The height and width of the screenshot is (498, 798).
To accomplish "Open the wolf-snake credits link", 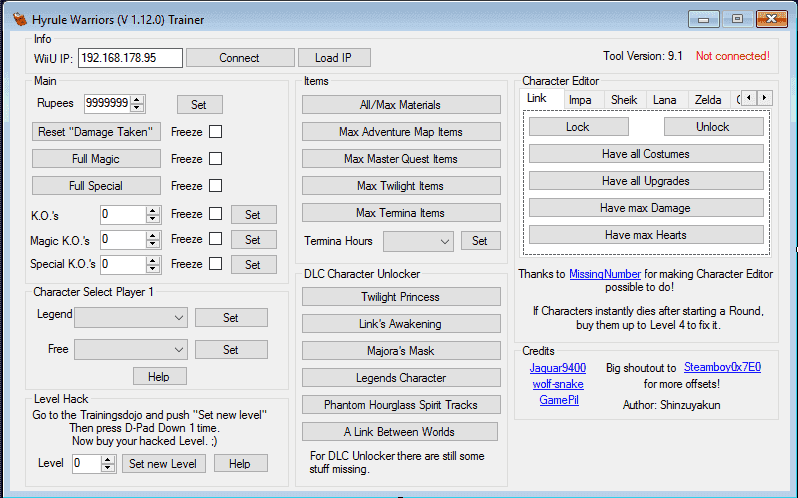I will pyautogui.click(x=558, y=384).
